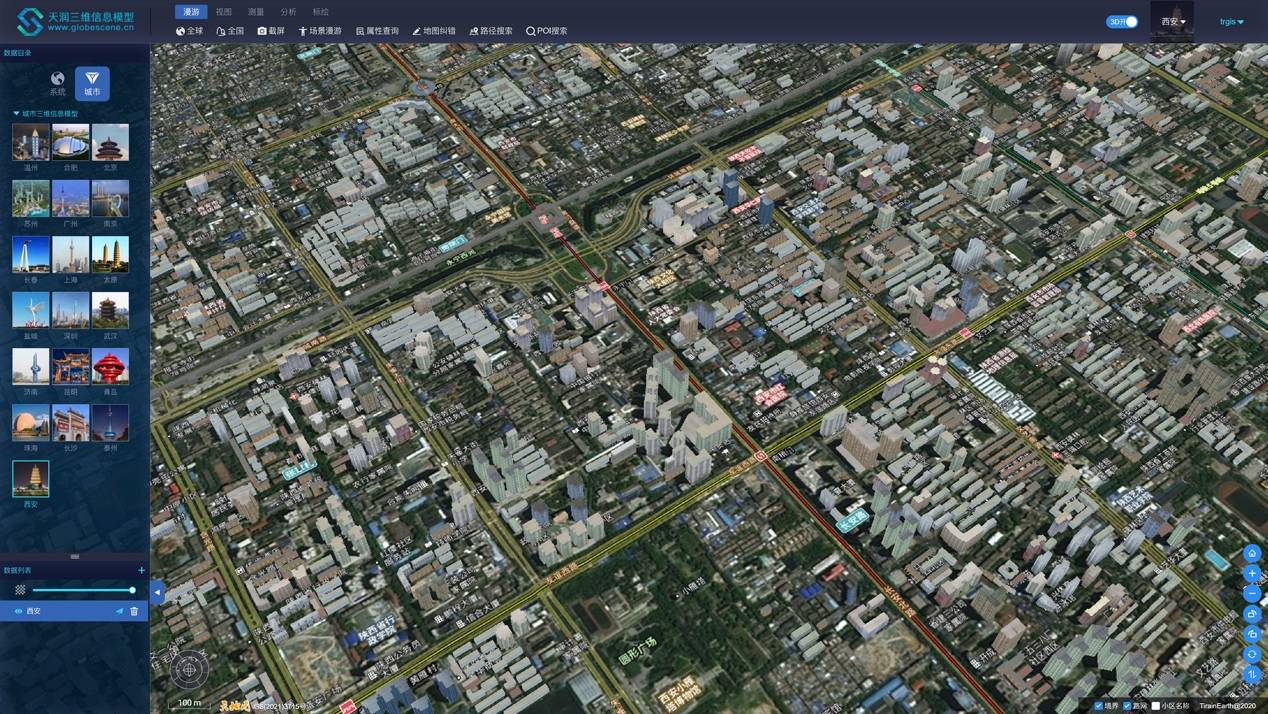Open the trgis user dropdown
Screen dimensions: 1268x714
1232,21
